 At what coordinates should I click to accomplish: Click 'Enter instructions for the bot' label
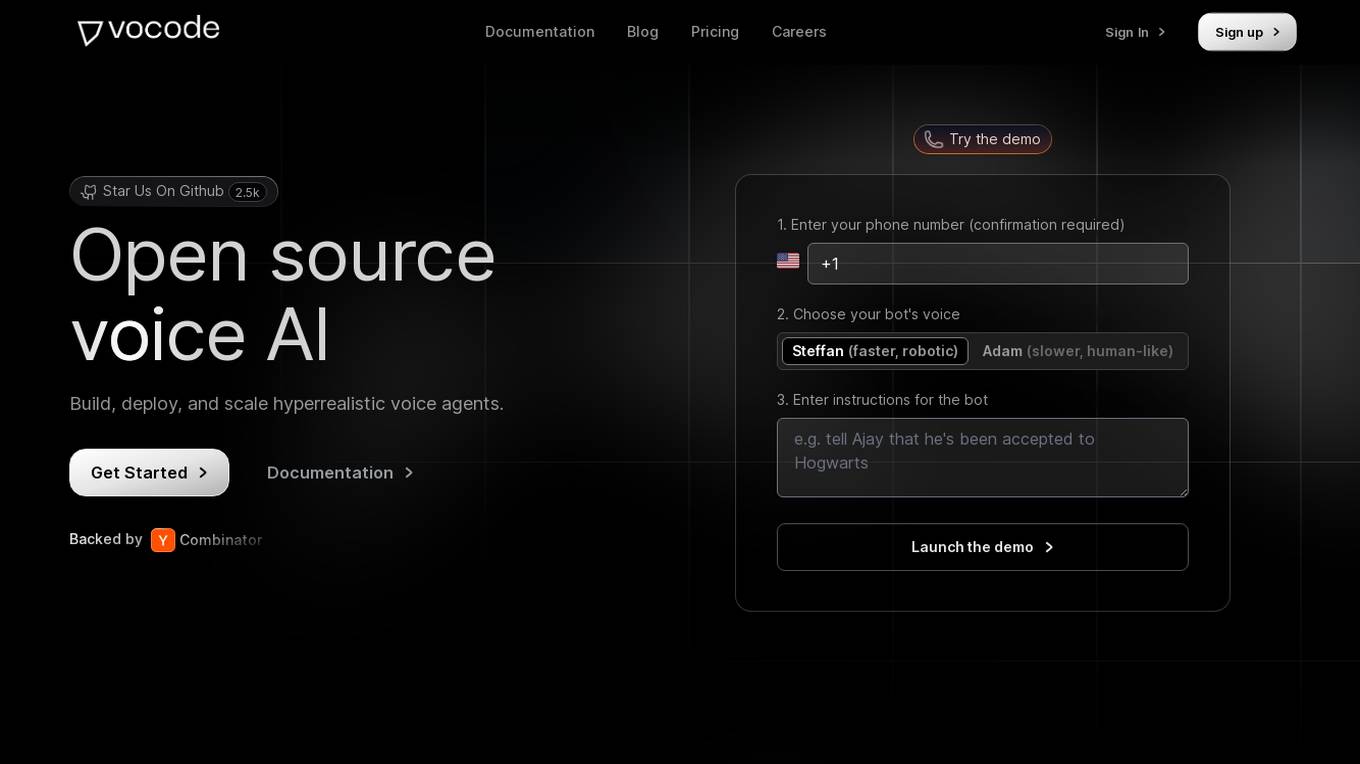tap(882, 400)
